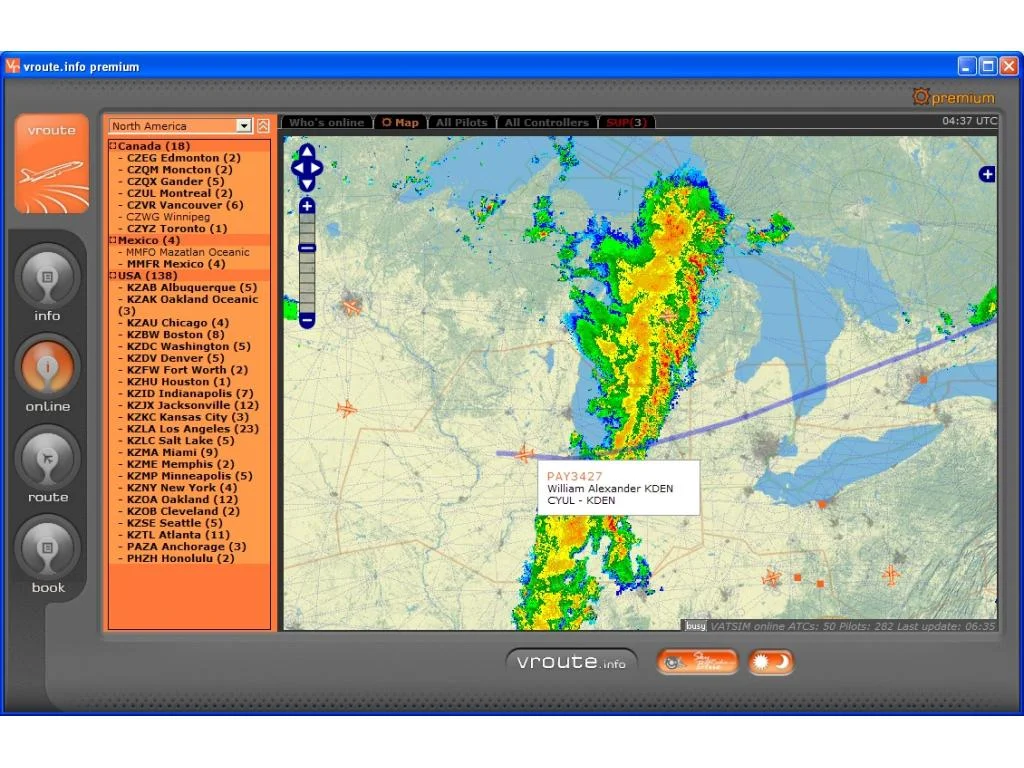
Task: Zoom out with the minus button
Action: [307, 320]
